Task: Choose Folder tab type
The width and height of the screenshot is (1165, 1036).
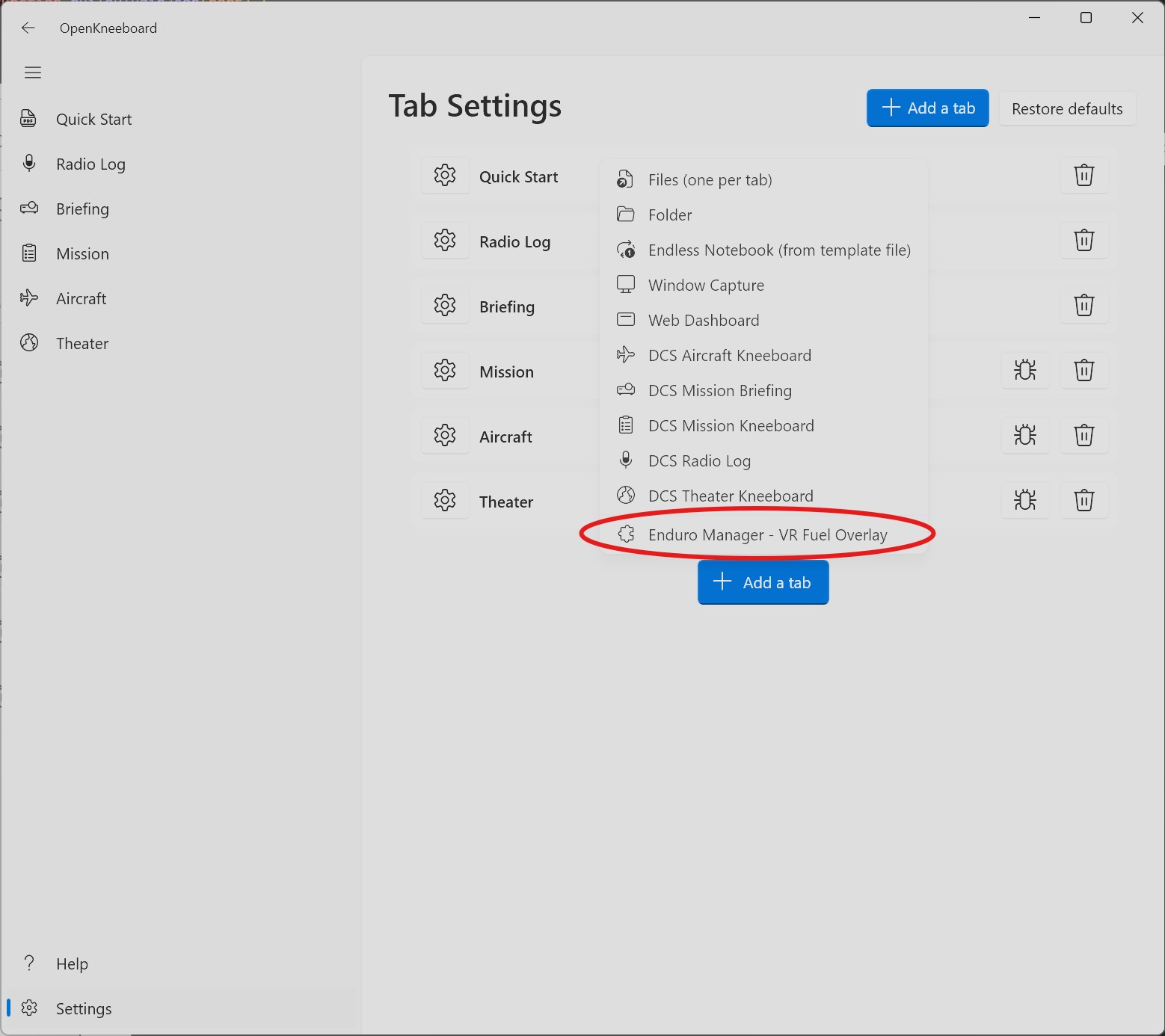Action: [763, 215]
